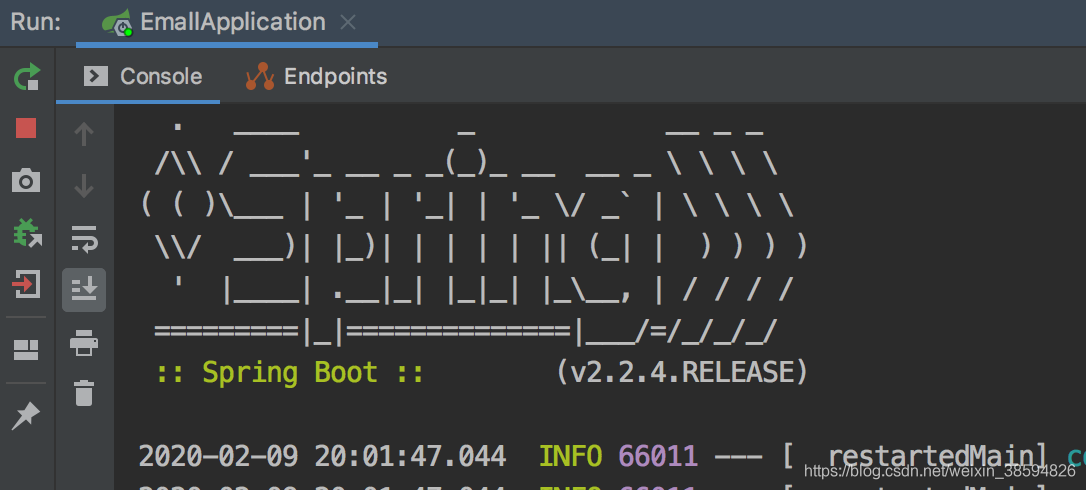
Task: Rerun the EmallApplication with the green arrow
Action: (27, 76)
